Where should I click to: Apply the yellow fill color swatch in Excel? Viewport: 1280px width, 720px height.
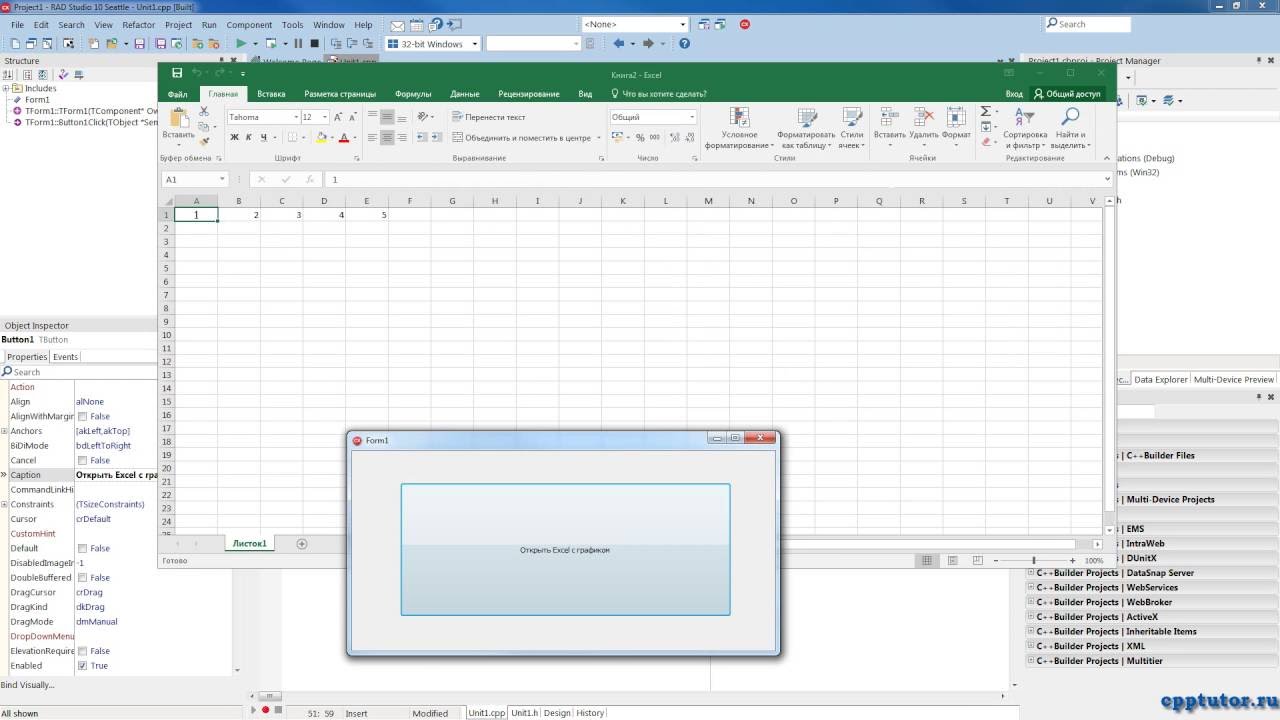321,138
